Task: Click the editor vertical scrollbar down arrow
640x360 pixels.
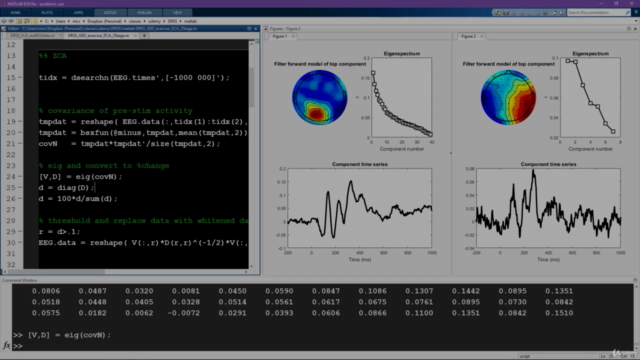Action: click(251, 266)
